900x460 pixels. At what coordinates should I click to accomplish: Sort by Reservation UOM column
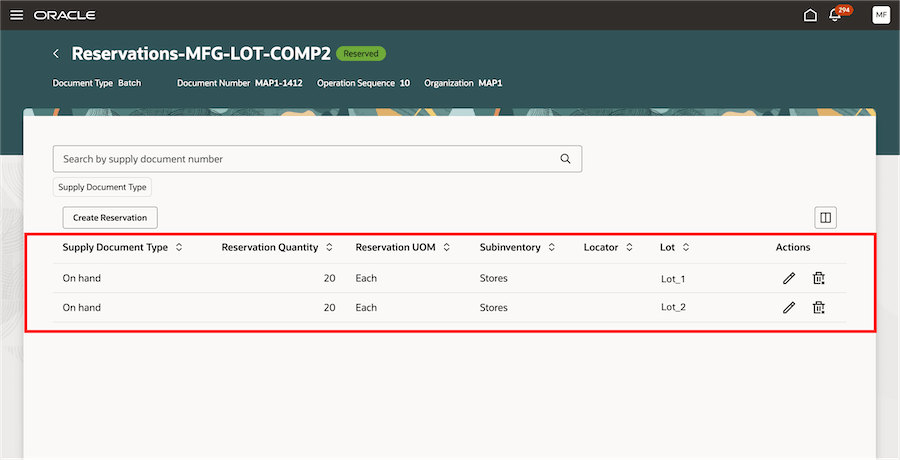point(447,247)
